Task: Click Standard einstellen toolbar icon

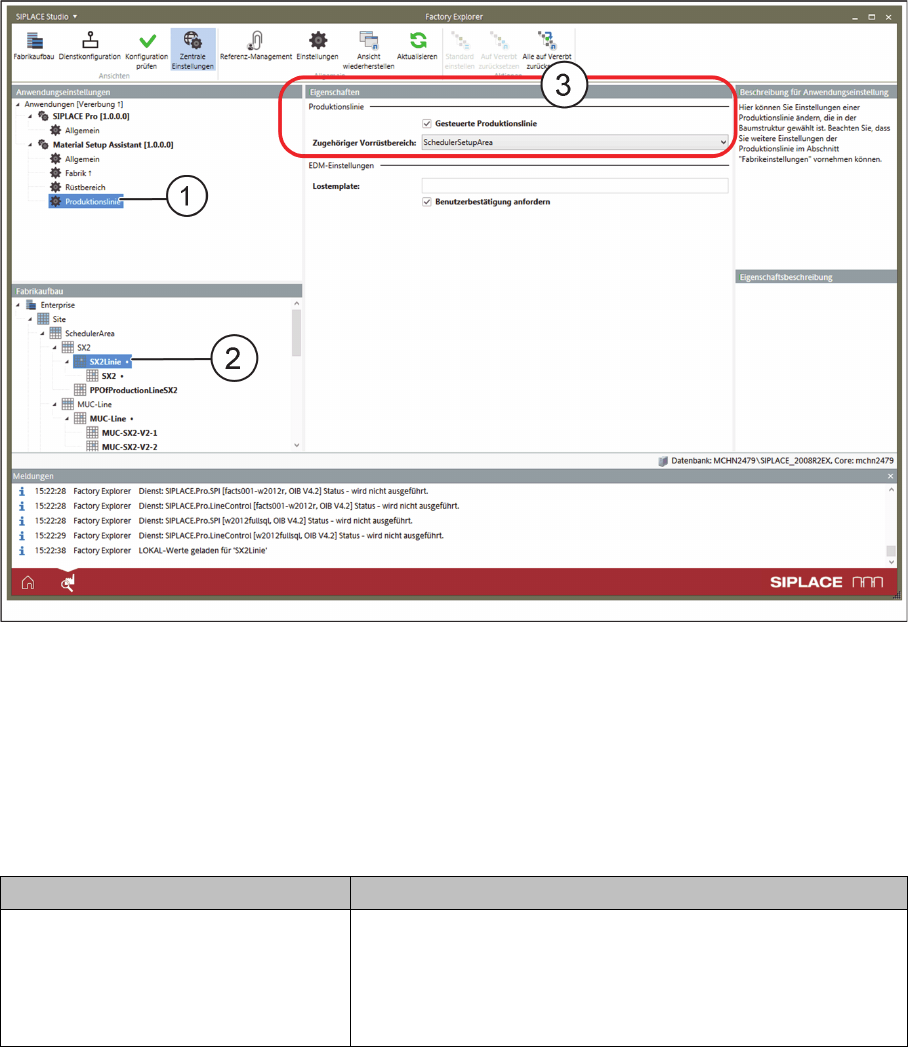Action: (460, 41)
